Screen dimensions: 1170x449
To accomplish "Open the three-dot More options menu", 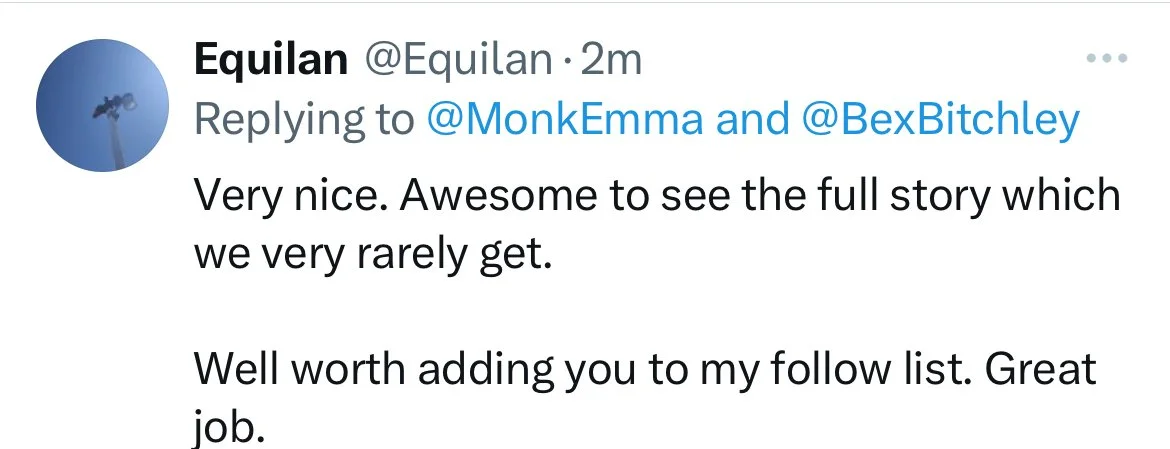I will coord(1107,59).
